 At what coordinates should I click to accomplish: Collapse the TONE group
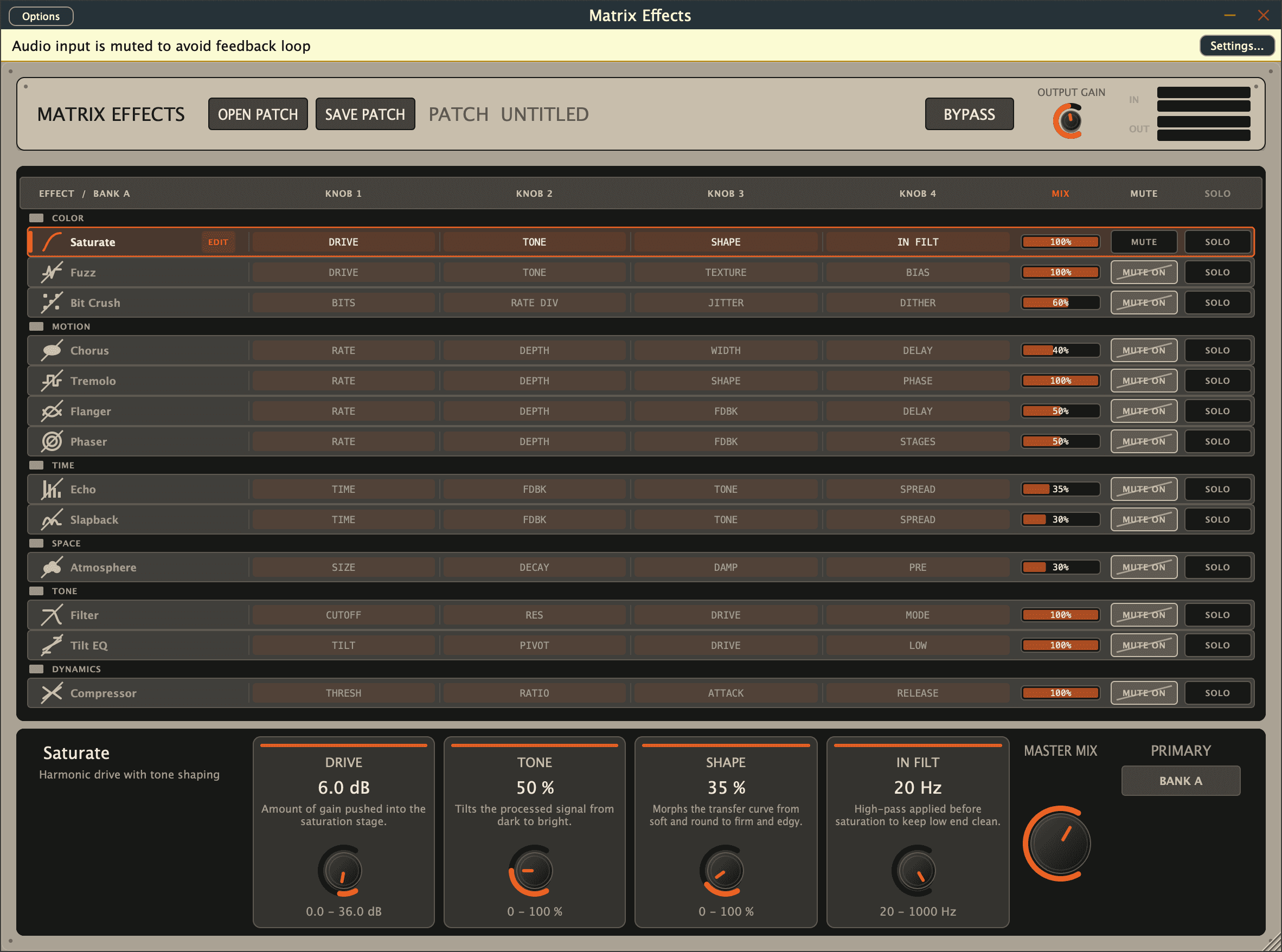click(x=36, y=591)
